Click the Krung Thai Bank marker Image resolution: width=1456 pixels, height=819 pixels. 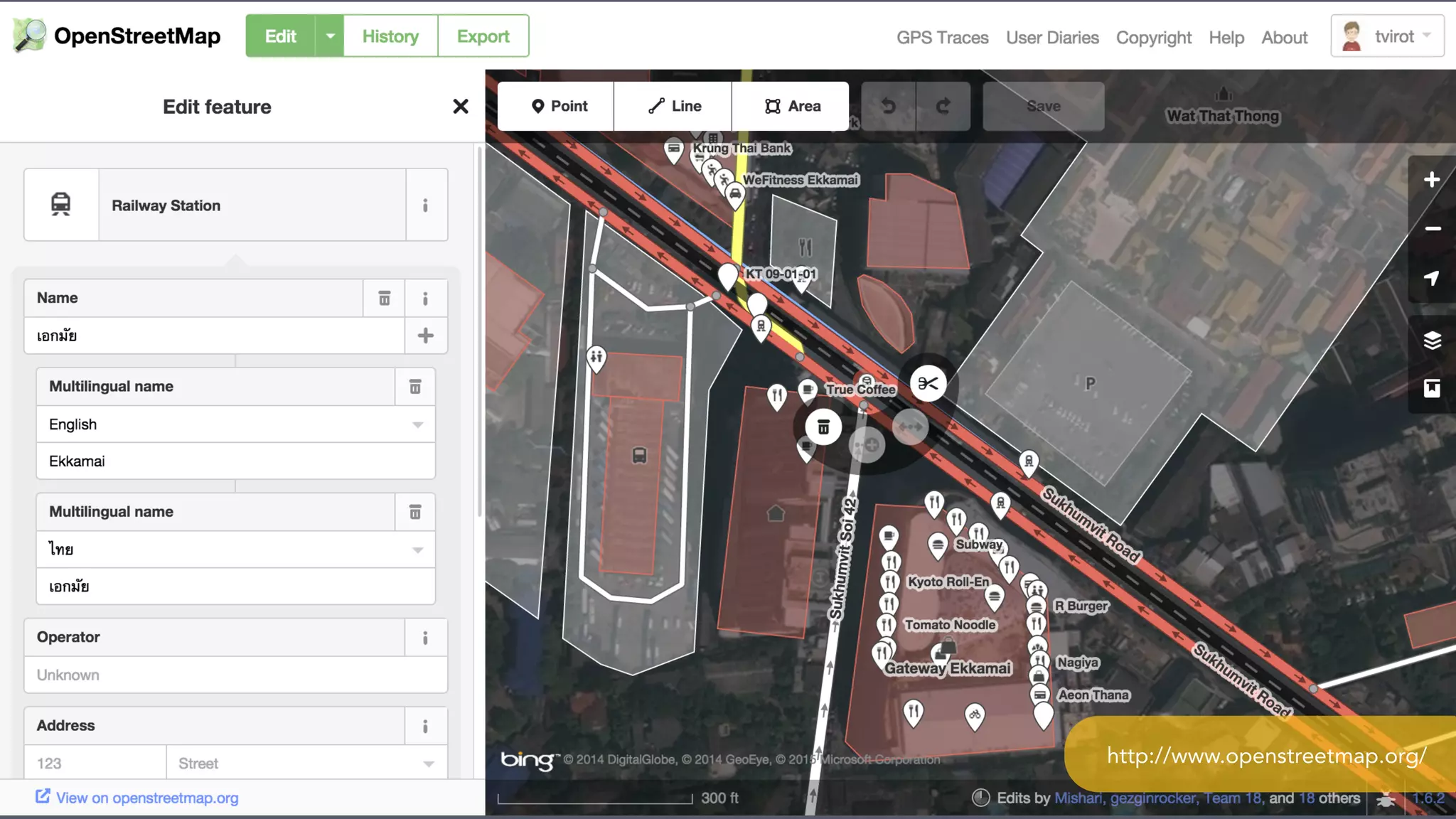coord(673,149)
